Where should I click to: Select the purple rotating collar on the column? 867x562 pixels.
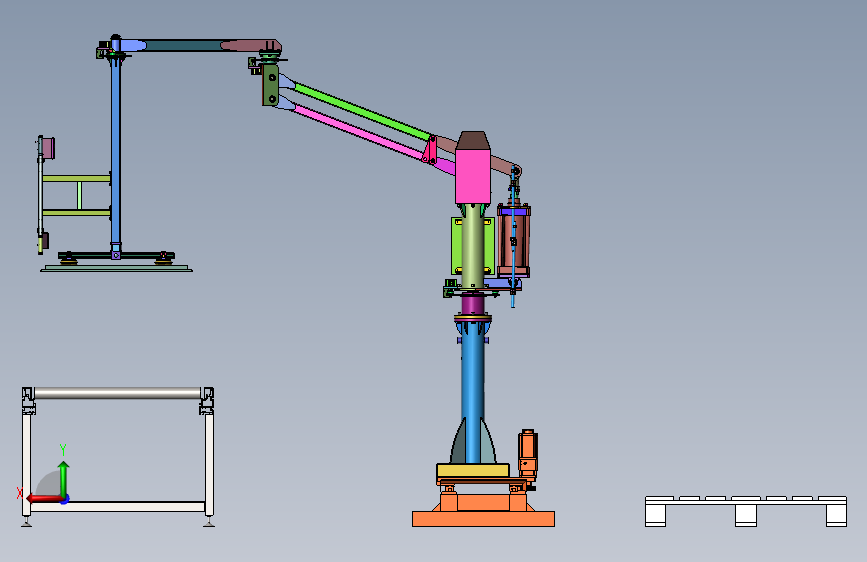pos(473,304)
